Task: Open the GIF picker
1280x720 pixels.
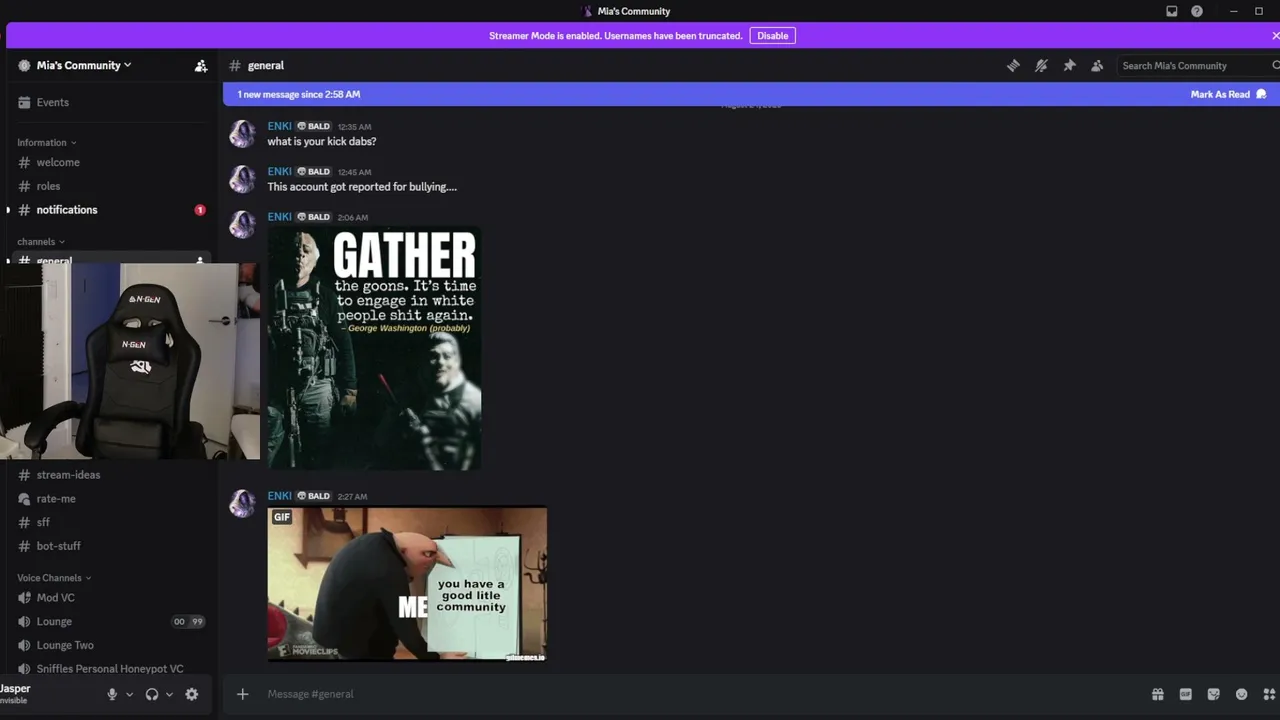Action: point(1185,694)
